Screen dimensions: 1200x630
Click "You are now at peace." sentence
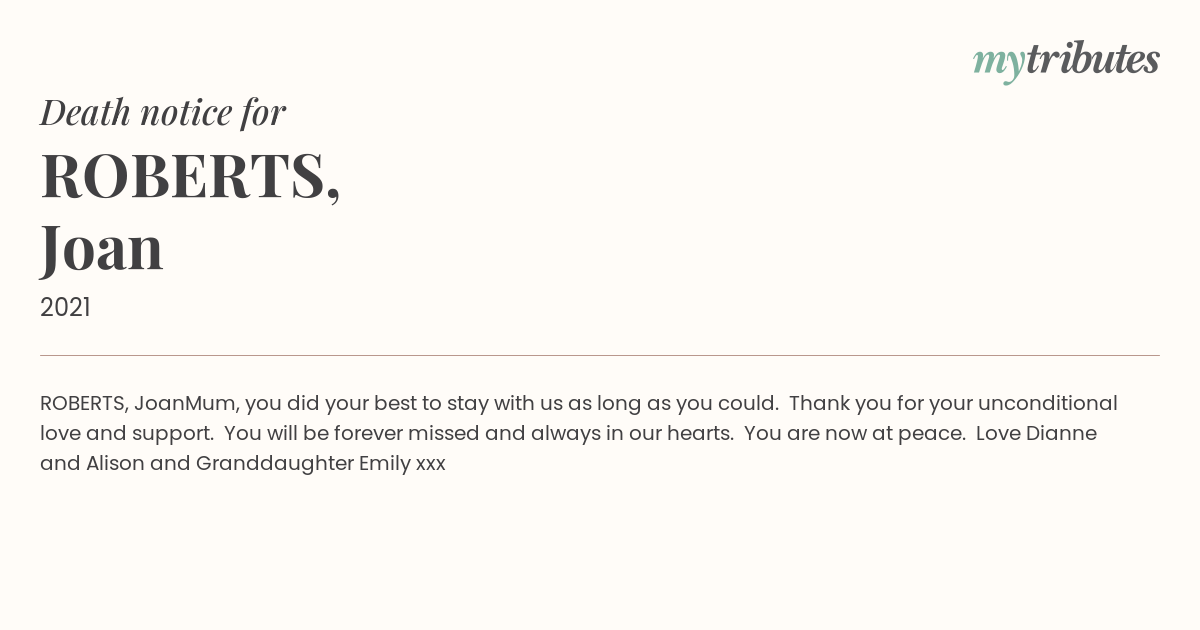855,433
